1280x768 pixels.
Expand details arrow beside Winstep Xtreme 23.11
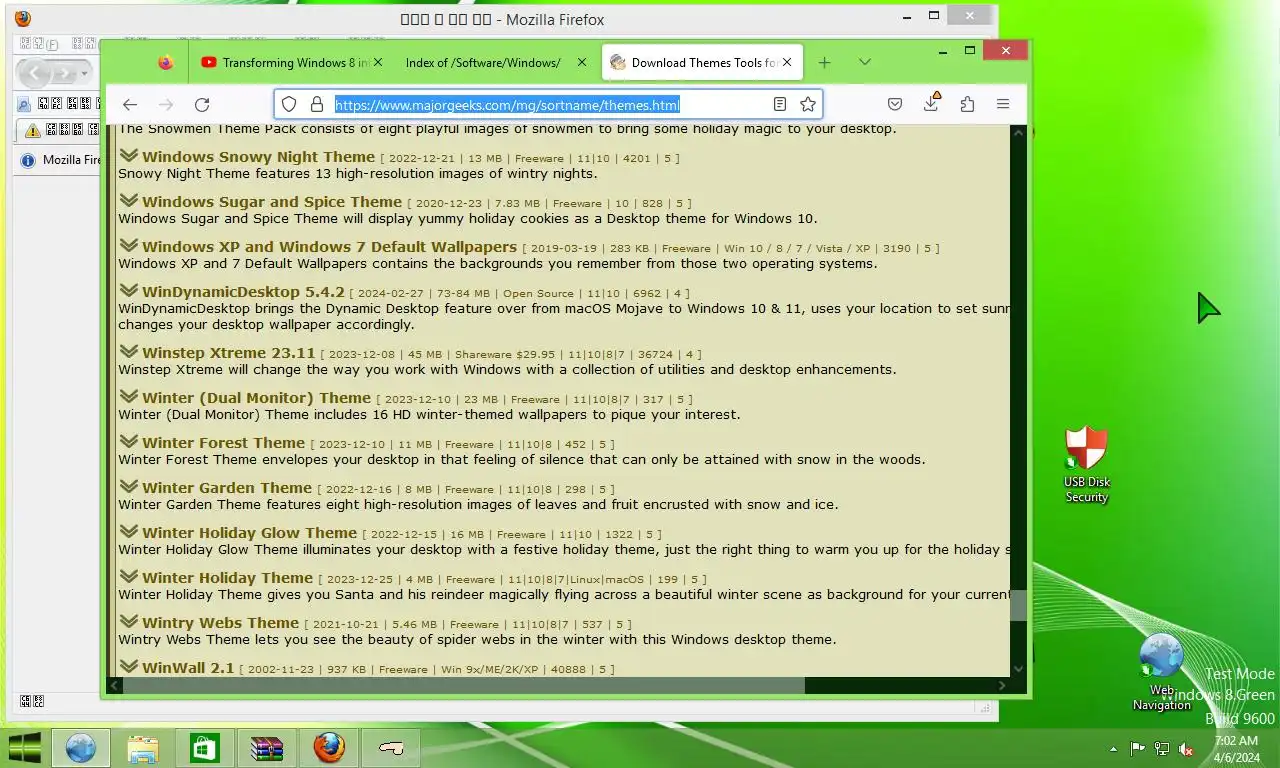(x=128, y=351)
